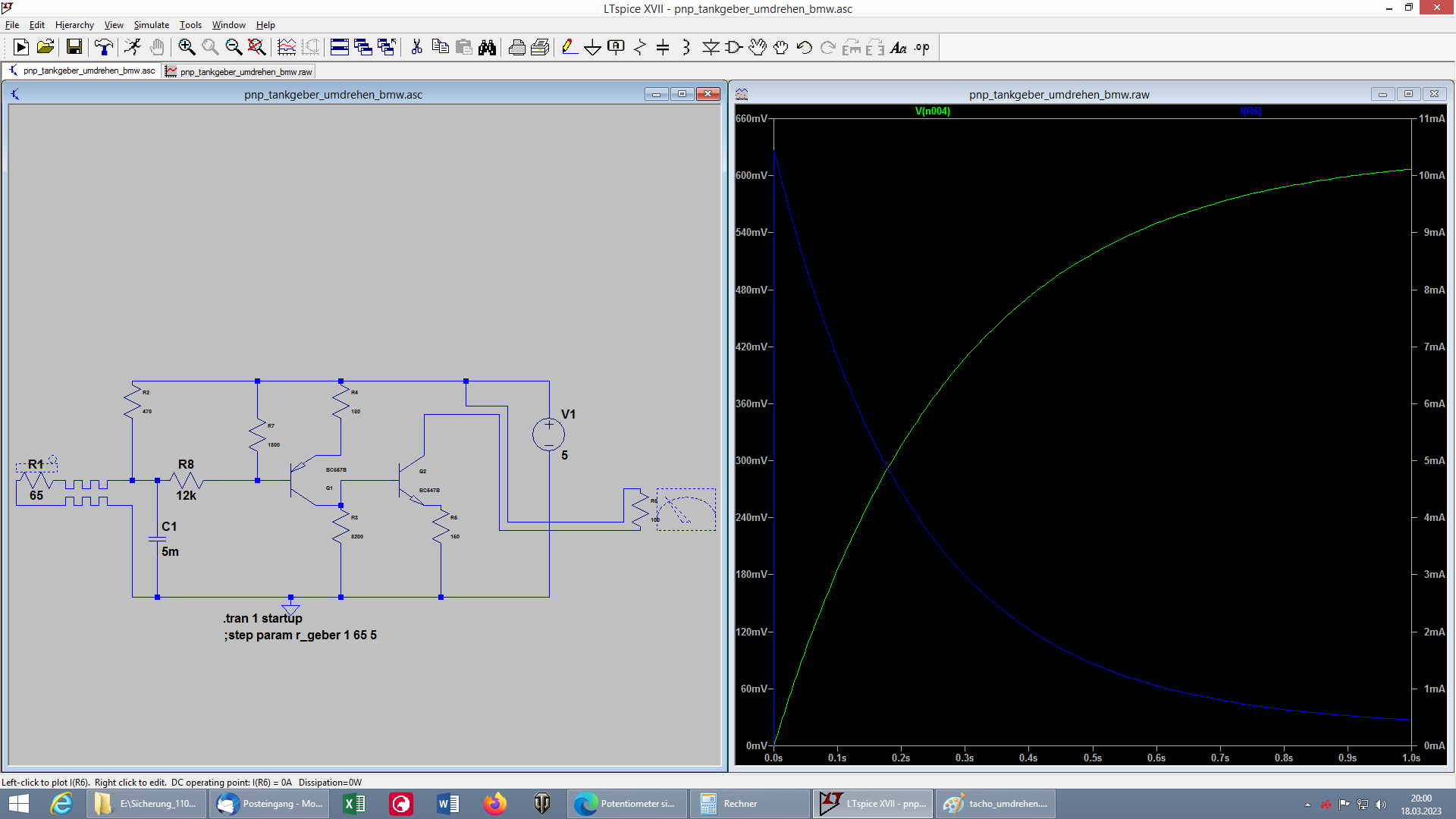Screen dimensions: 1456x819
Task: Open the Edit menu
Action: 37,25
